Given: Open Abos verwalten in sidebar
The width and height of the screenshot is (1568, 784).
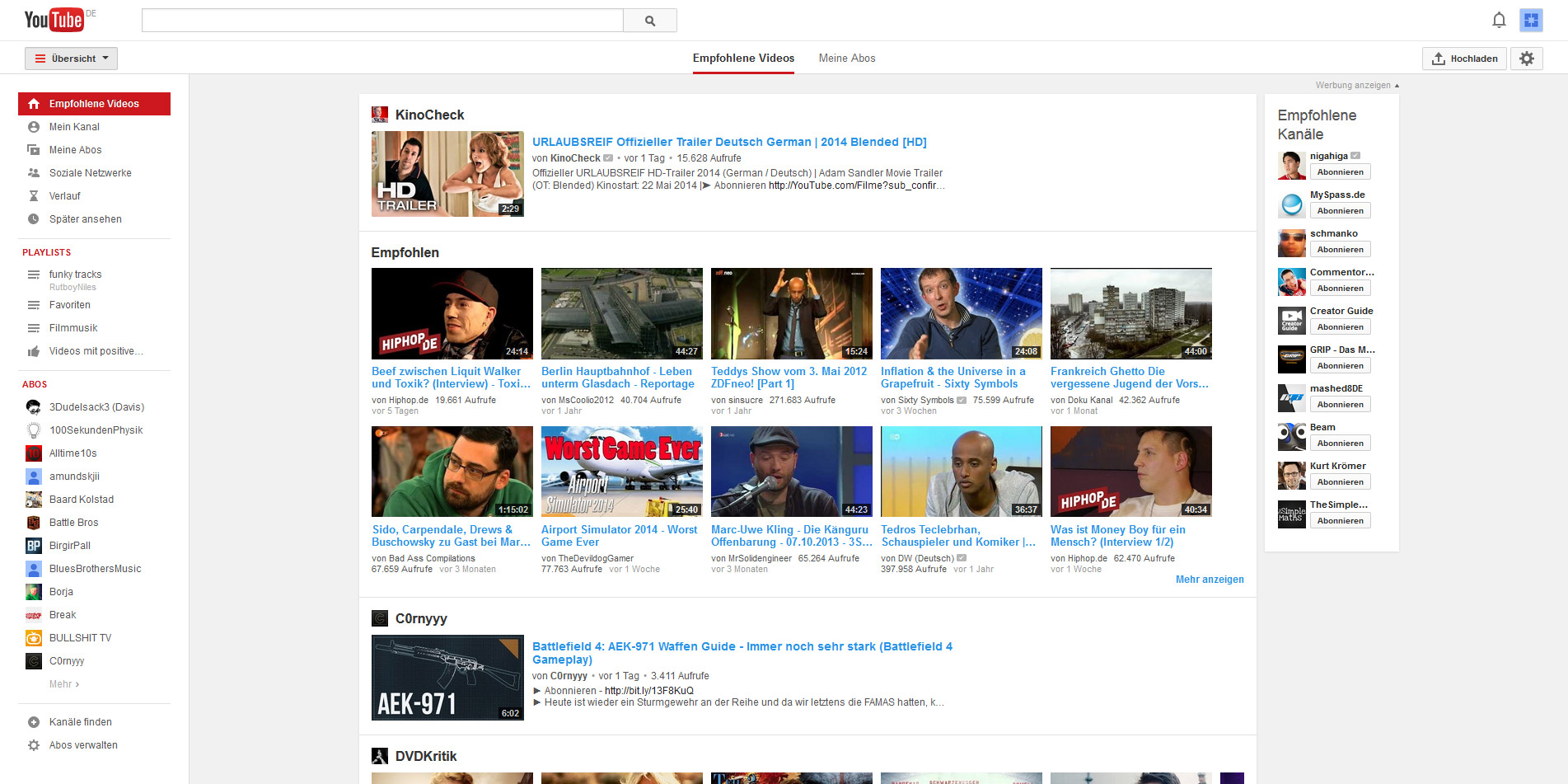Looking at the screenshot, I should (82, 745).
